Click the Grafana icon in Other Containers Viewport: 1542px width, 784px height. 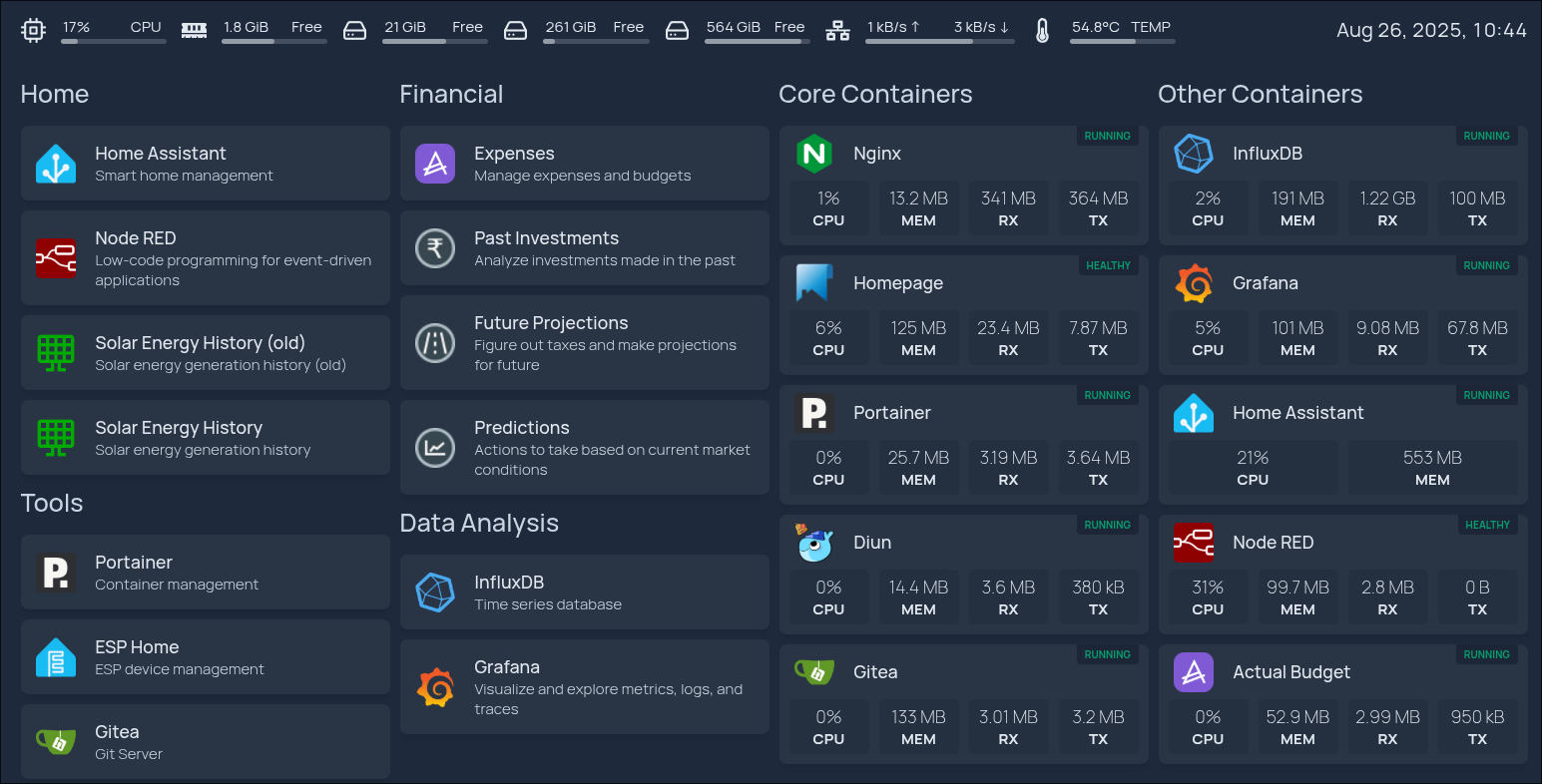(x=1194, y=283)
